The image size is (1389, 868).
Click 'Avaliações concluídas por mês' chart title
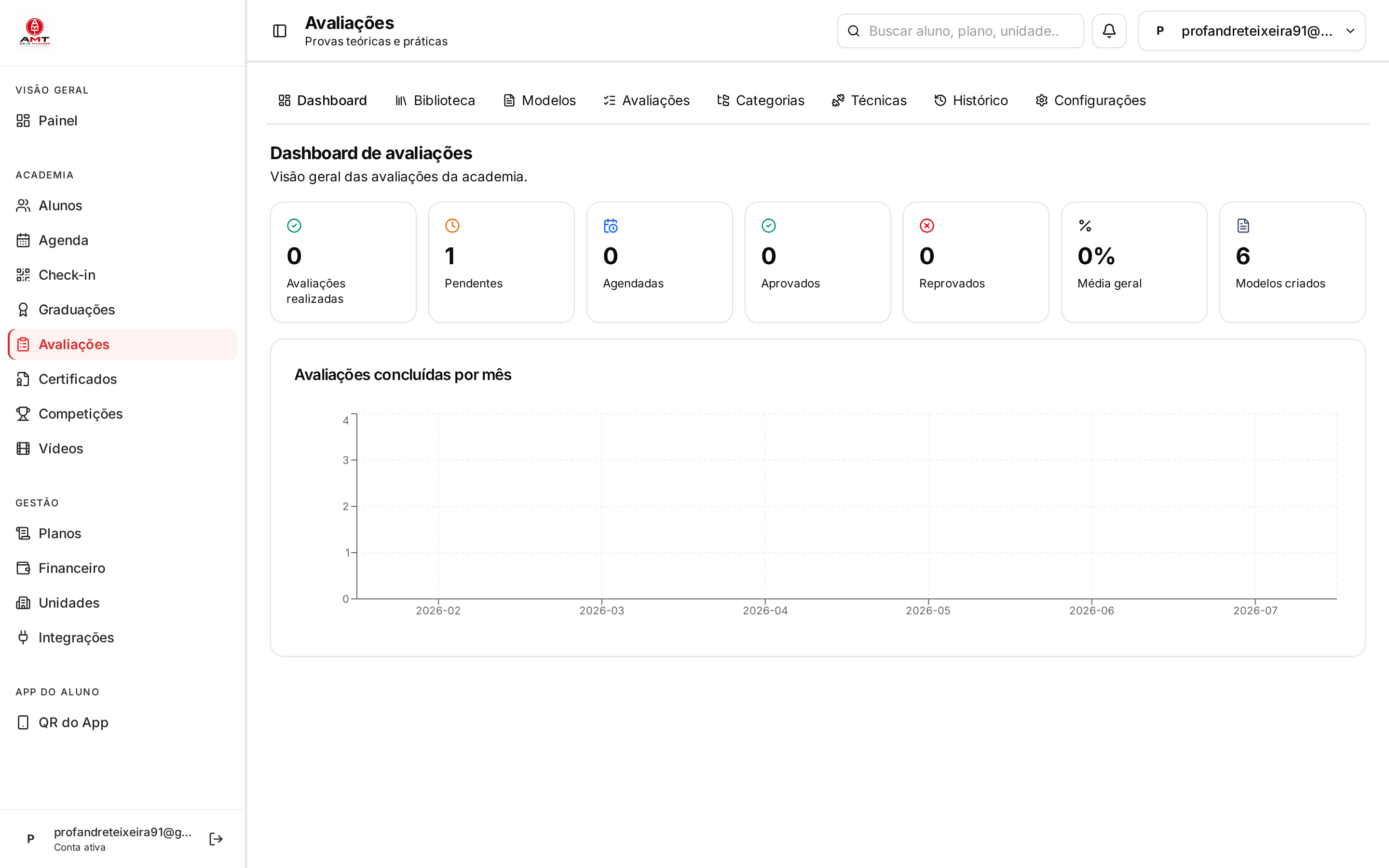click(x=403, y=375)
